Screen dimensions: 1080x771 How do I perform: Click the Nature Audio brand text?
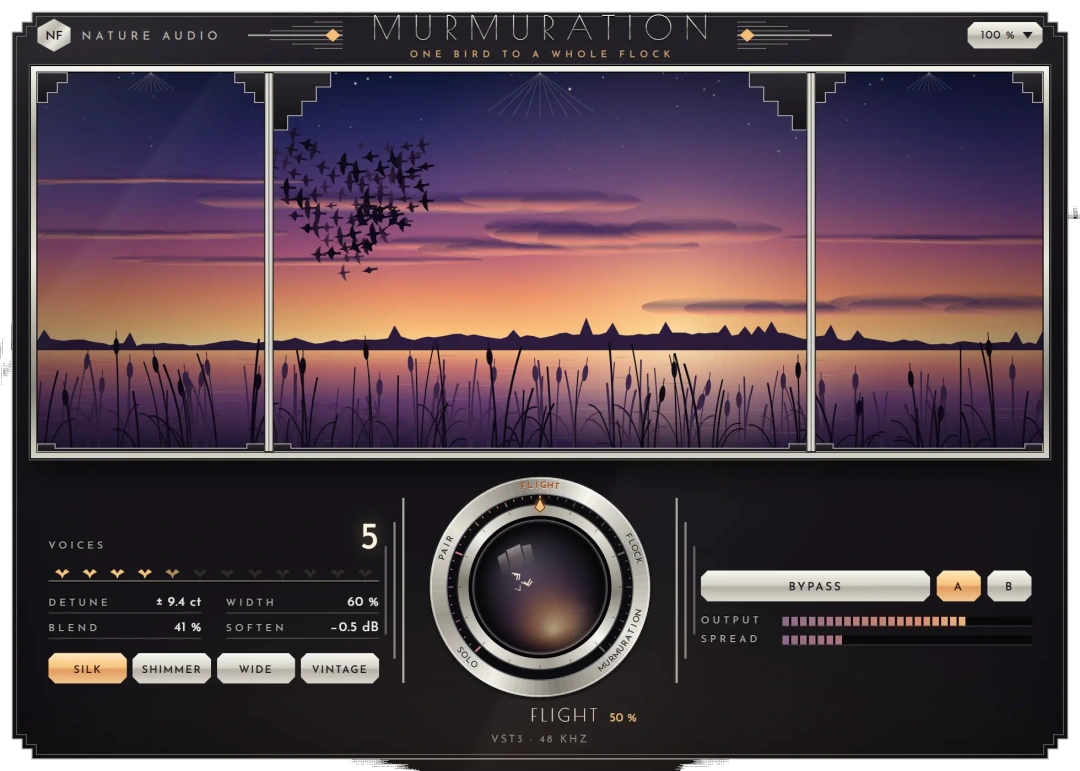150,35
